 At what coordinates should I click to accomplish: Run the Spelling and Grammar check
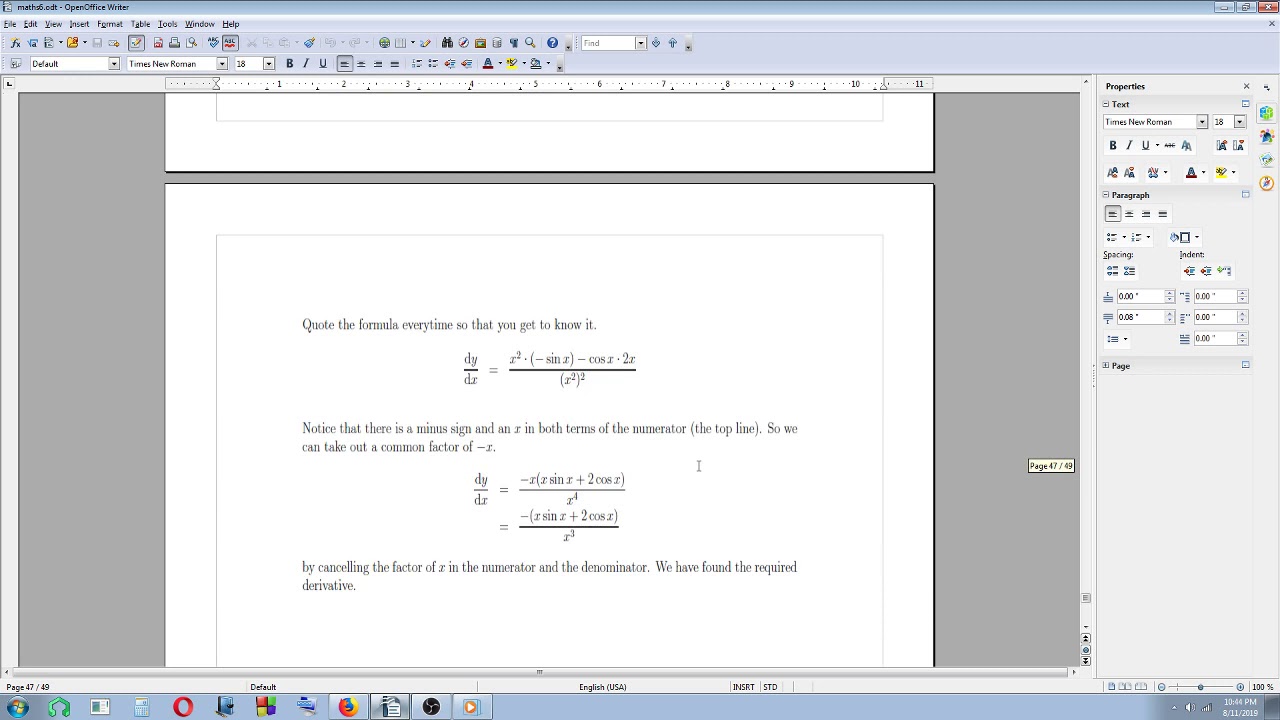[x=213, y=43]
